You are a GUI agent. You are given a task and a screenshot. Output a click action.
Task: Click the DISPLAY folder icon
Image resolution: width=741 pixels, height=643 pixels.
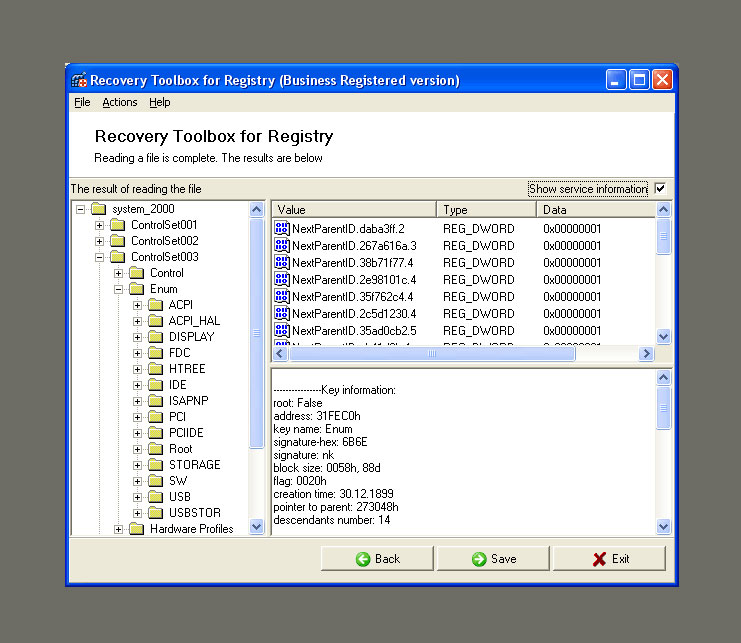click(155, 337)
